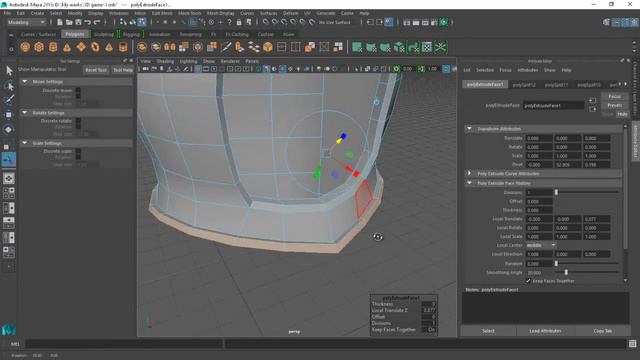
Task: Select the Move tool in toolbox
Action: [9, 115]
